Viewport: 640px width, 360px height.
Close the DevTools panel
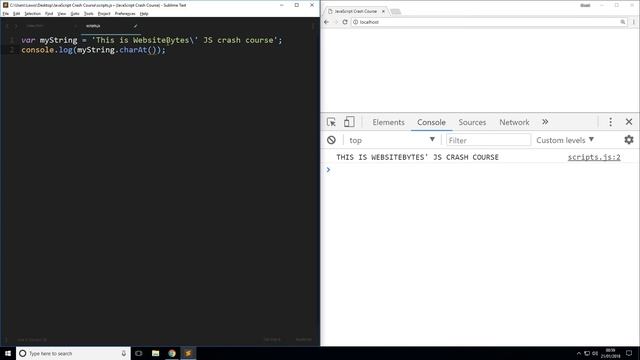pos(629,122)
